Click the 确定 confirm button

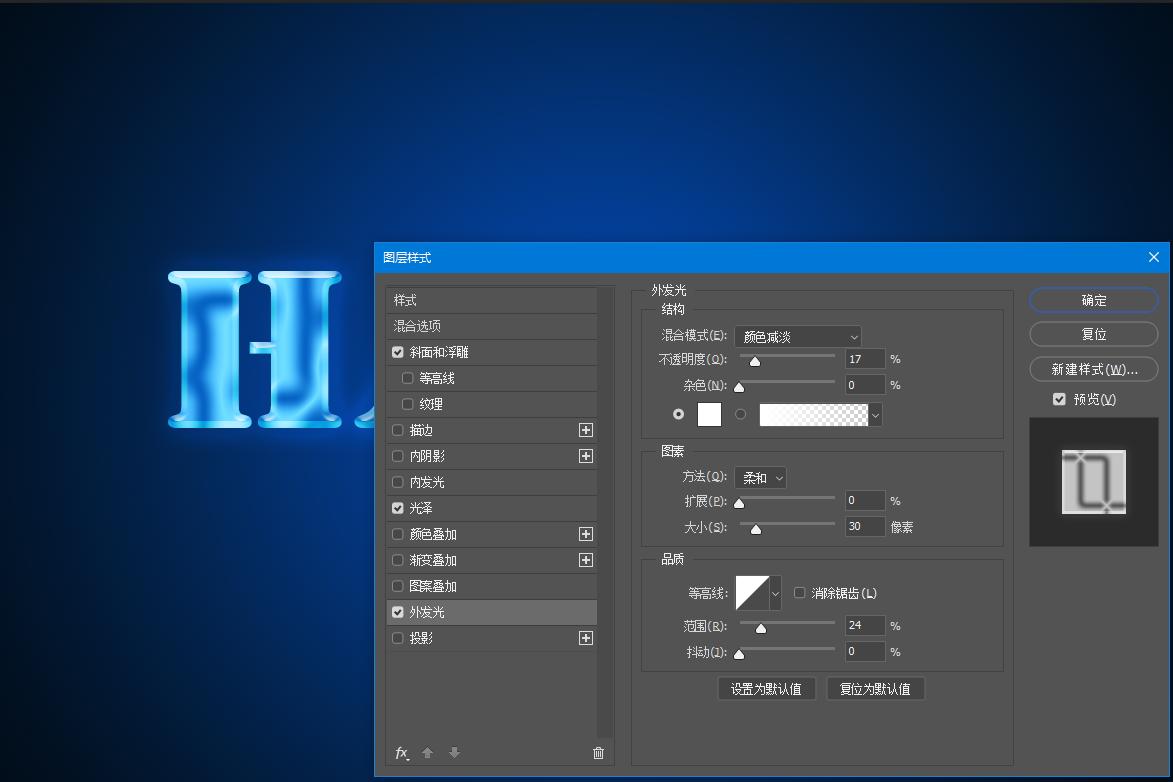click(x=1093, y=299)
